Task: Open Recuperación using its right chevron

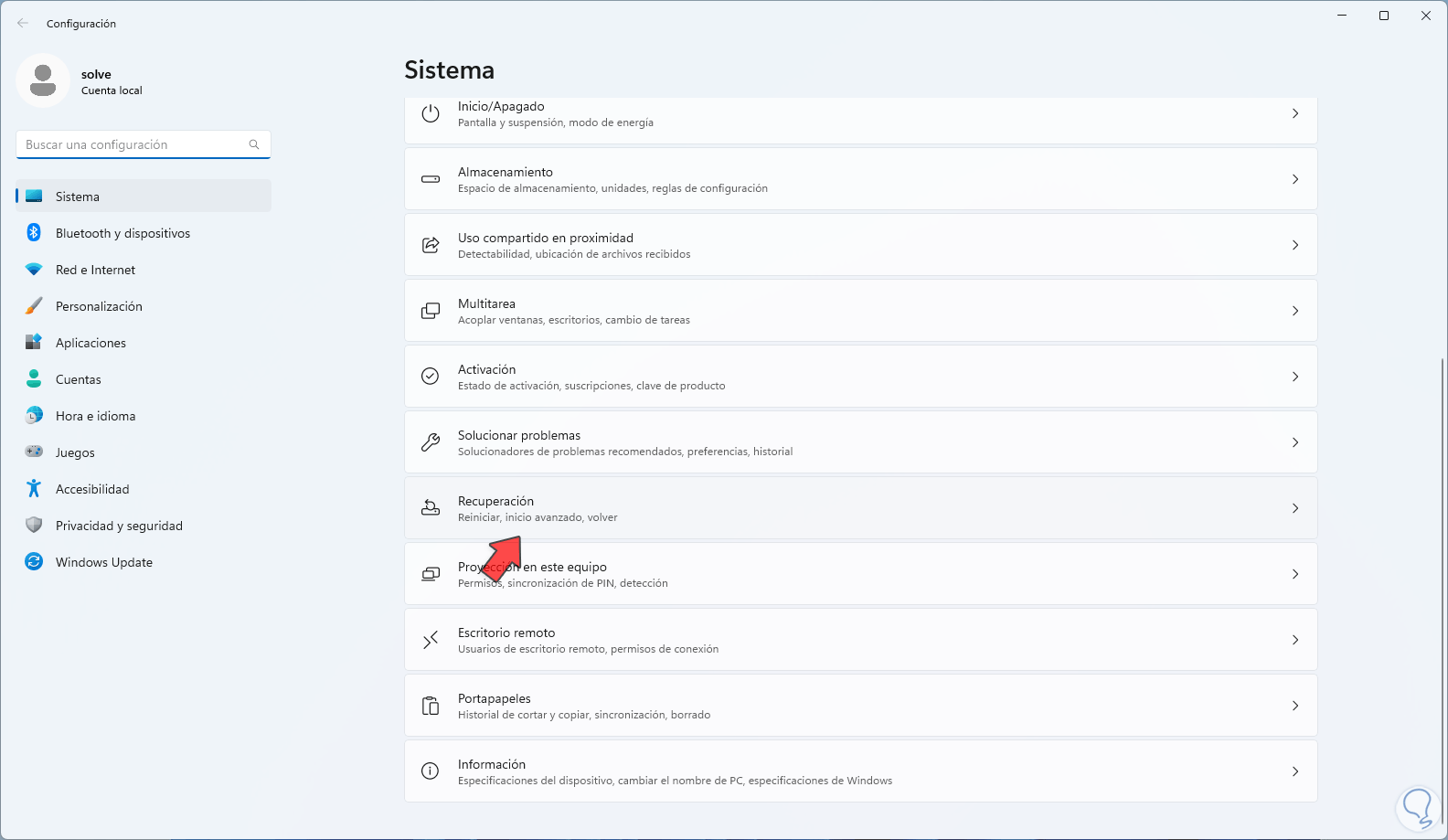Action: (x=1294, y=508)
